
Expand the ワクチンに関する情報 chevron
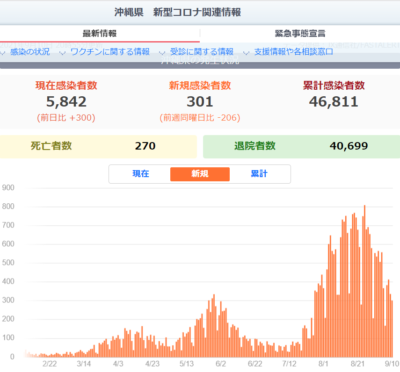point(62,53)
